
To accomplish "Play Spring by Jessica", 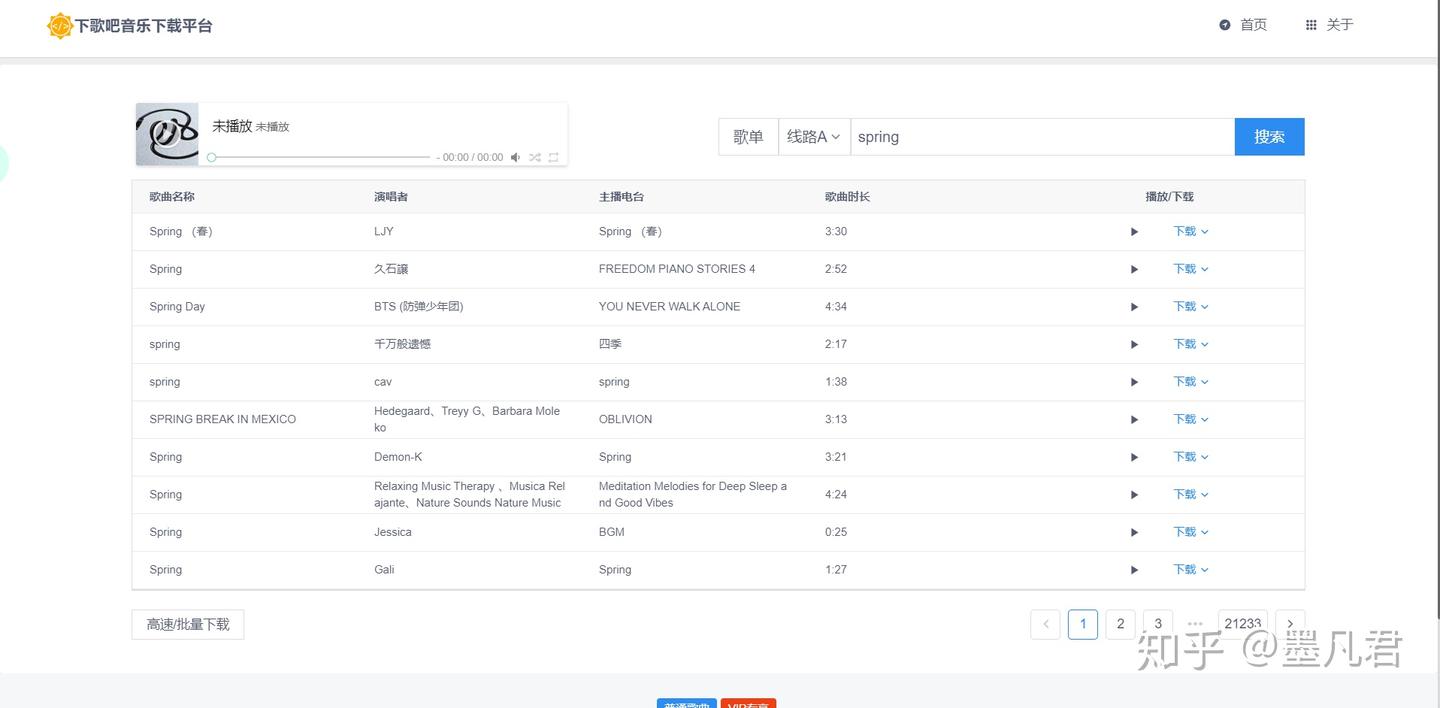I will coord(1134,532).
